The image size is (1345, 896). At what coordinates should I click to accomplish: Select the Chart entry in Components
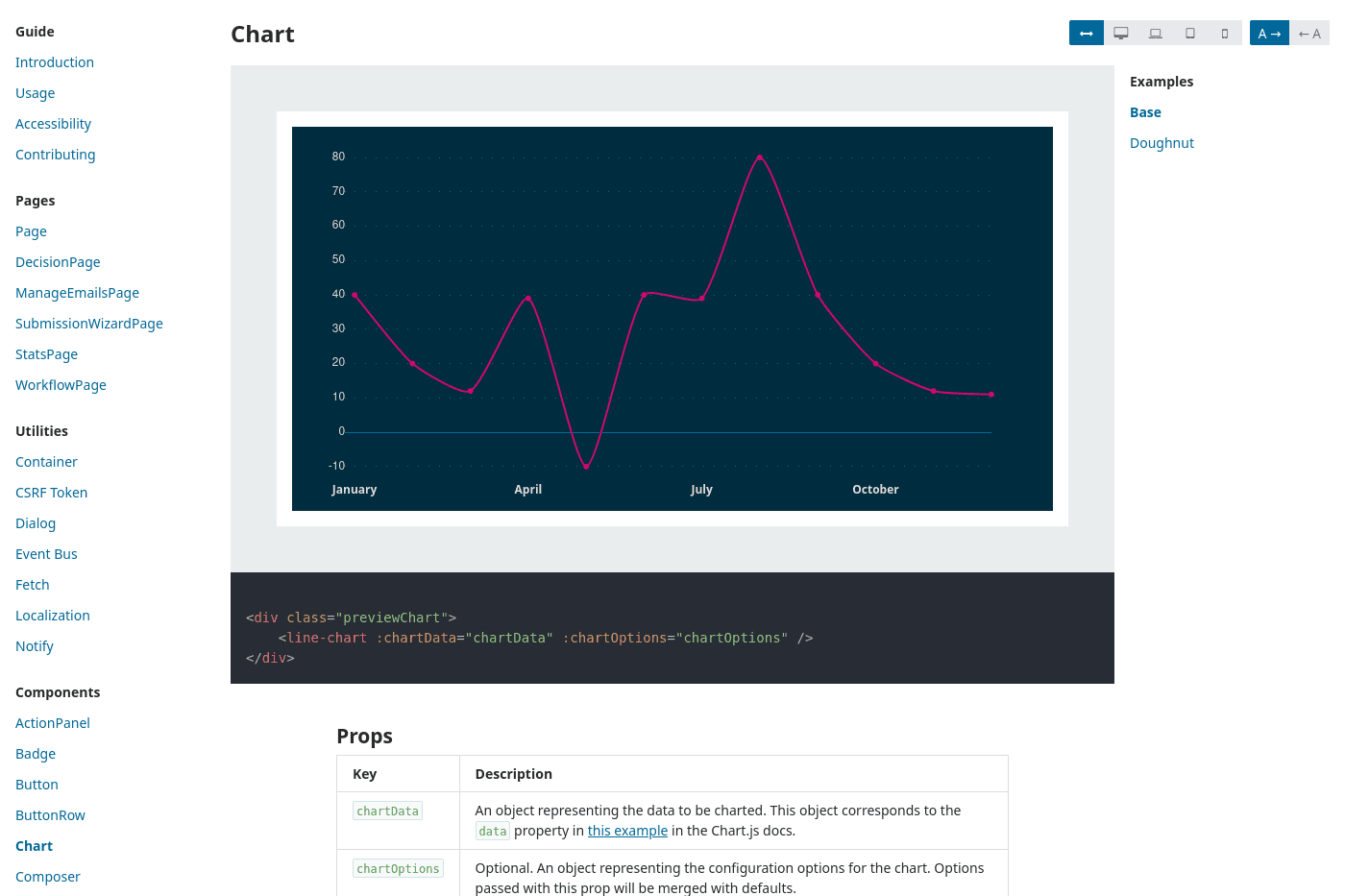(34, 845)
